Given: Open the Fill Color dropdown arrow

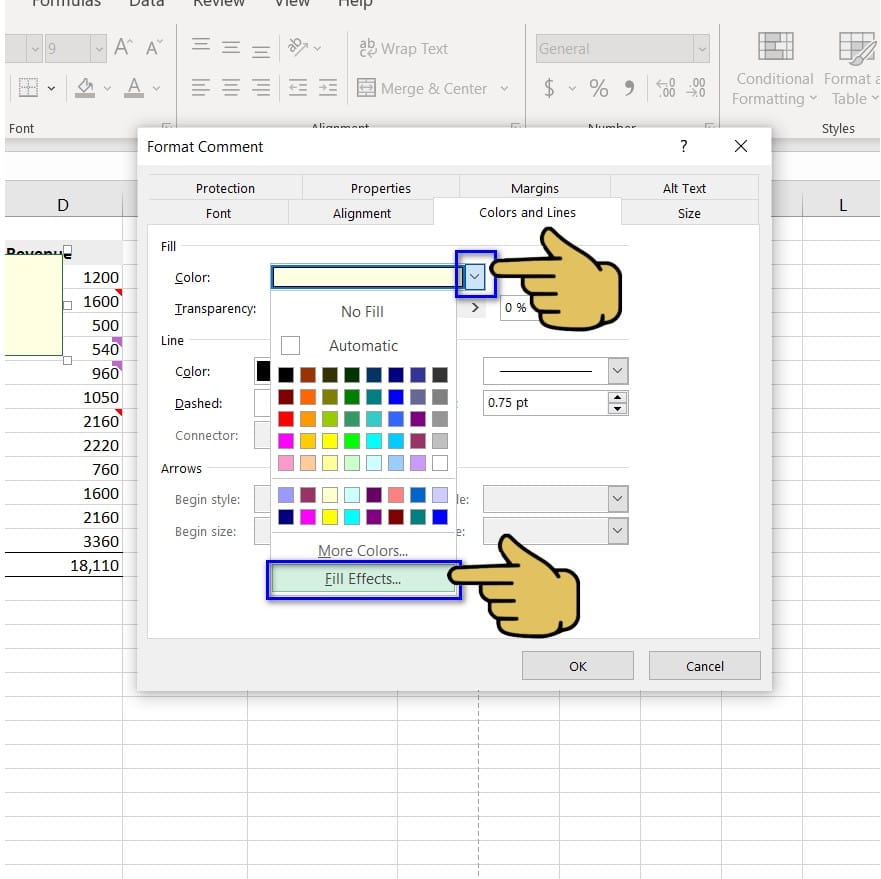Looking at the screenshot, I should coord(475,277).
